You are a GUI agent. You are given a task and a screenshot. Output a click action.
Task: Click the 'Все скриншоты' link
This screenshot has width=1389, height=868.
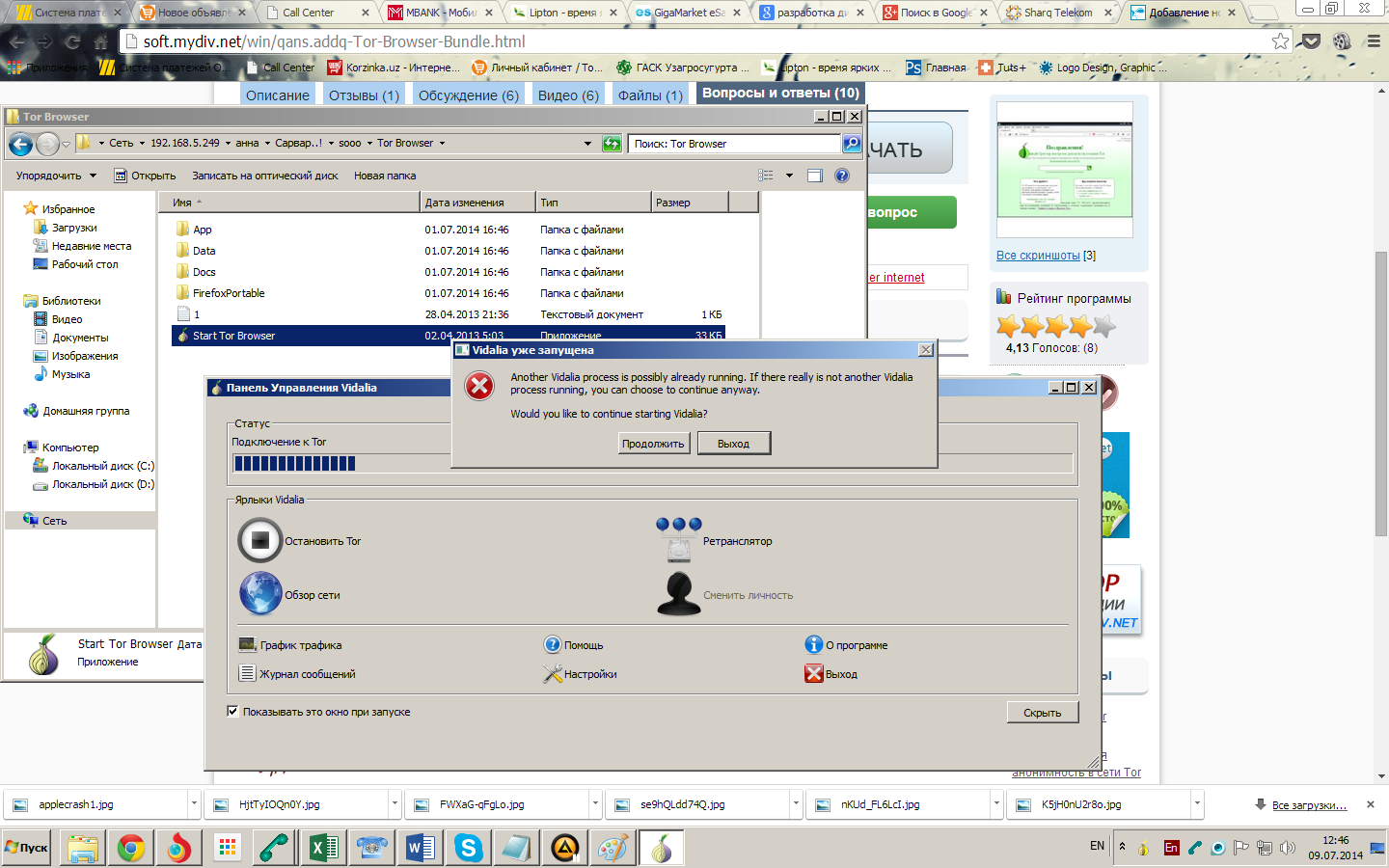(x=1038, y=256)
